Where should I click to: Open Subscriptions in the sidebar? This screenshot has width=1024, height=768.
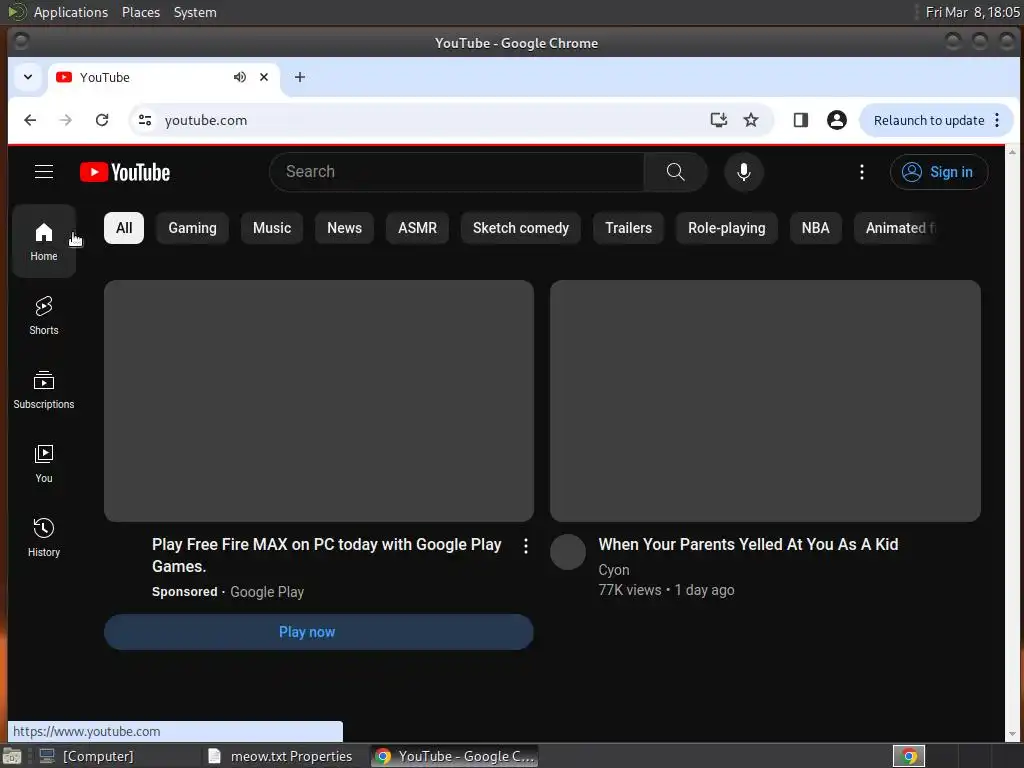44,390
